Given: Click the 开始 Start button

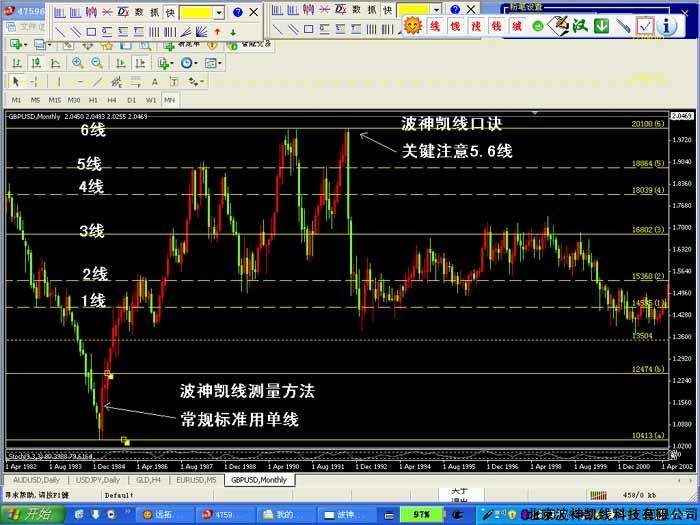Looking at the screenshot, I should (x=32, y=514).
